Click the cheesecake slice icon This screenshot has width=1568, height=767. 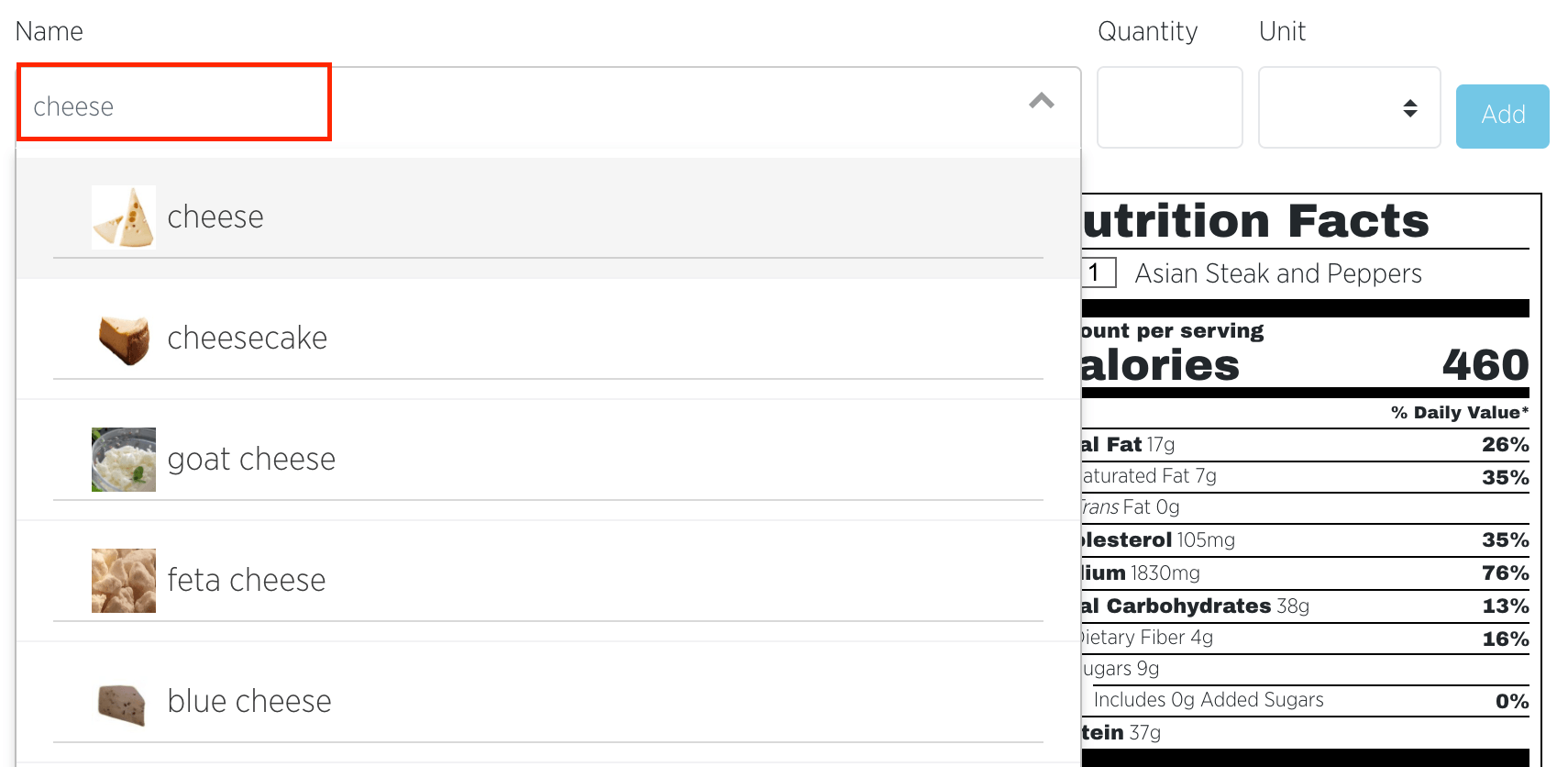(x=124, y=339)
